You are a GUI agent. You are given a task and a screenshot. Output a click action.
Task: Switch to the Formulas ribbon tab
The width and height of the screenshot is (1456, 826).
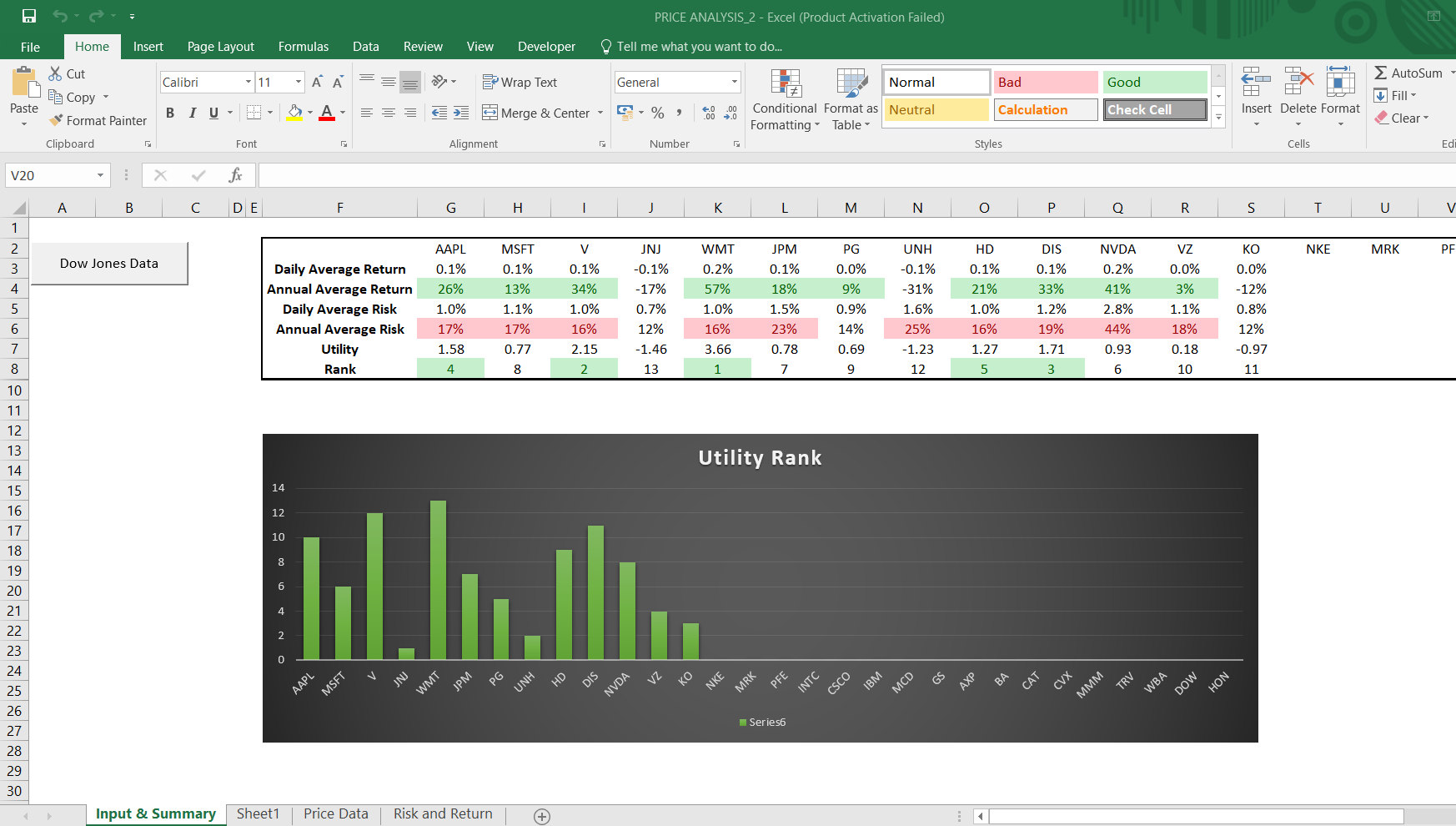pos(303,47)
